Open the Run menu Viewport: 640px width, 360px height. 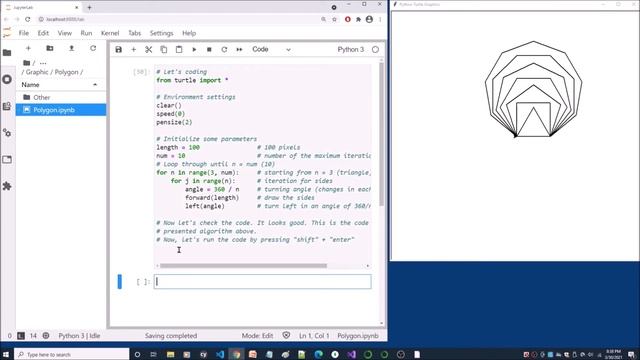point(86,33)
